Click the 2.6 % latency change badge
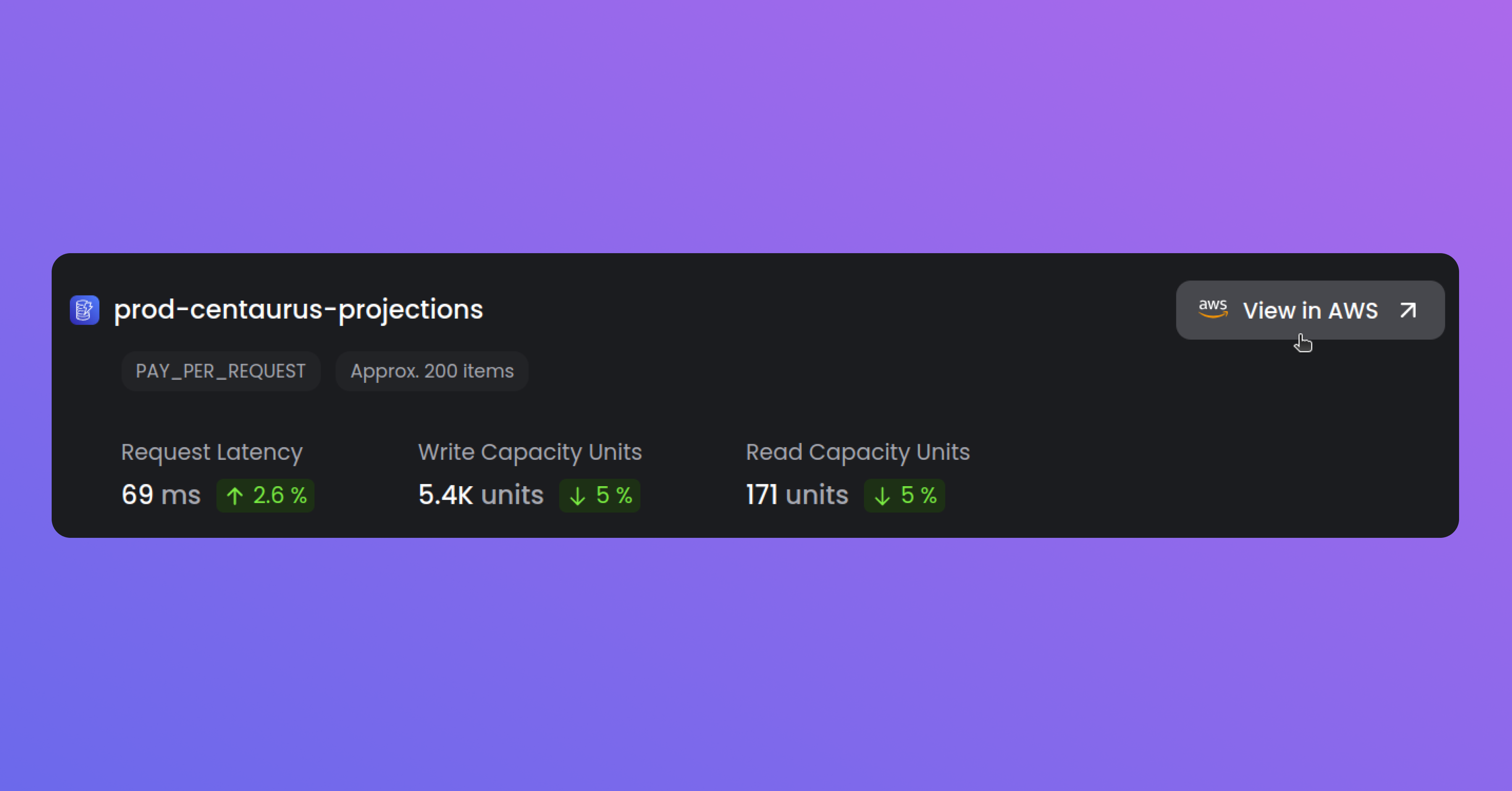 pos(265,496)
